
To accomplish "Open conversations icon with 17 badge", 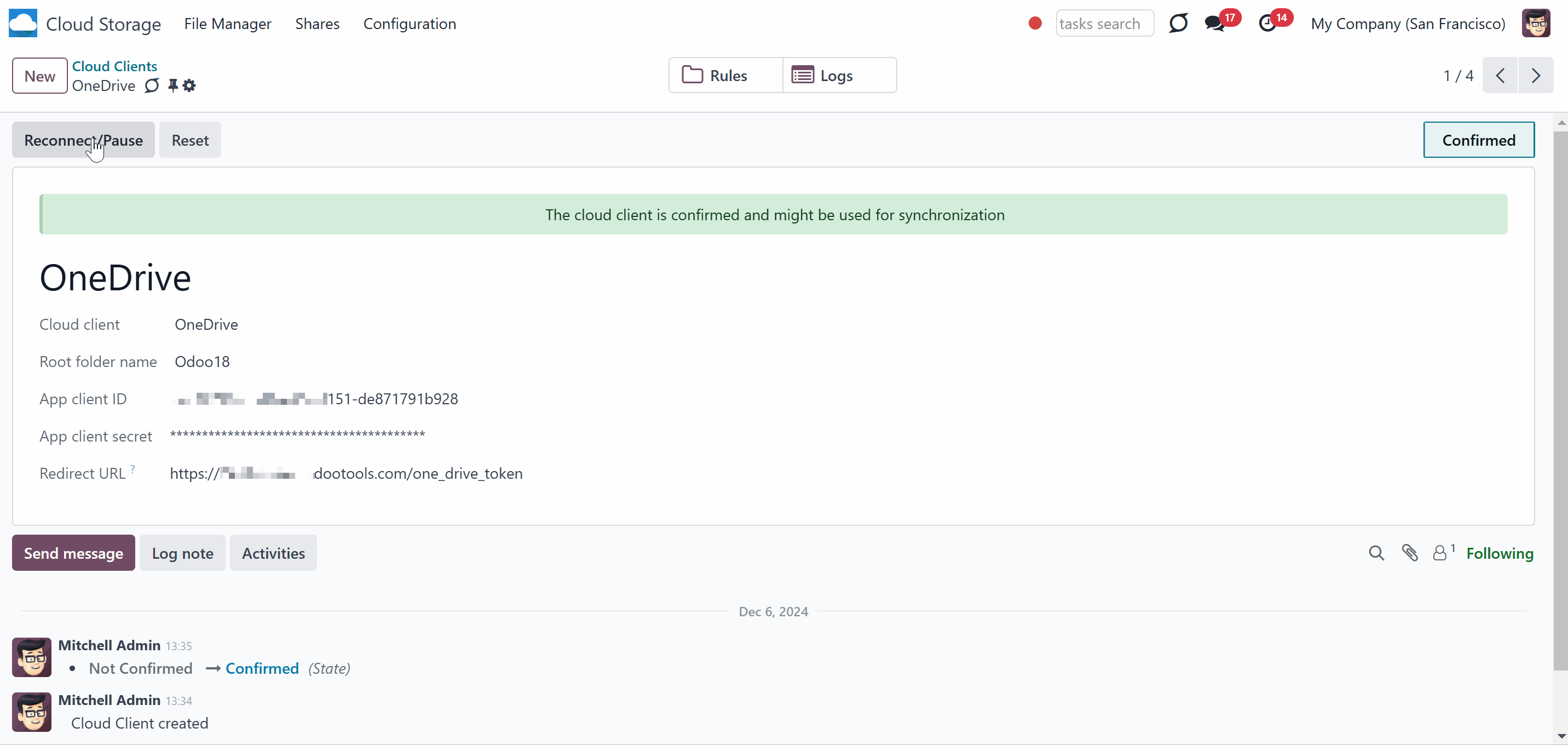I will [x=1215, y=23].
